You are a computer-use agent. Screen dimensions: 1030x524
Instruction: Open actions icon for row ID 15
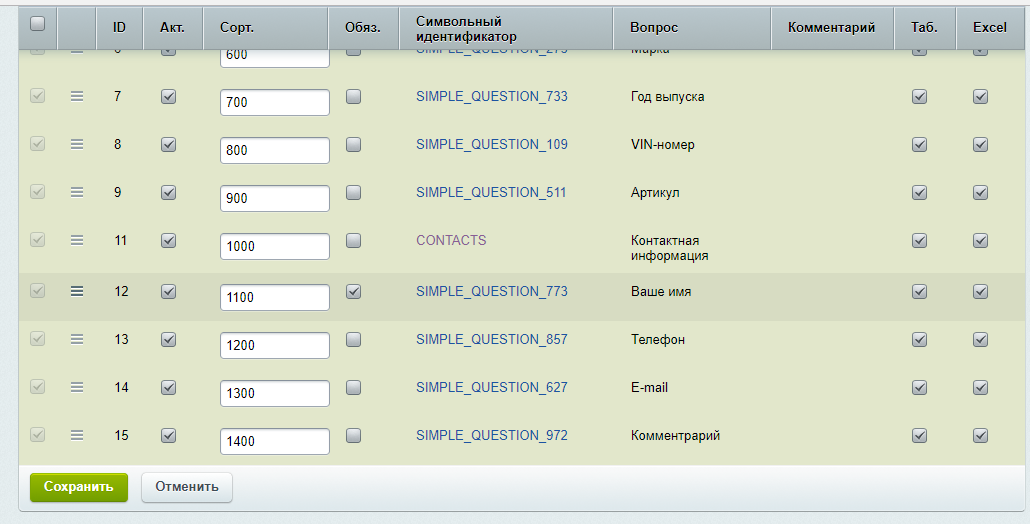coord(77,435)
